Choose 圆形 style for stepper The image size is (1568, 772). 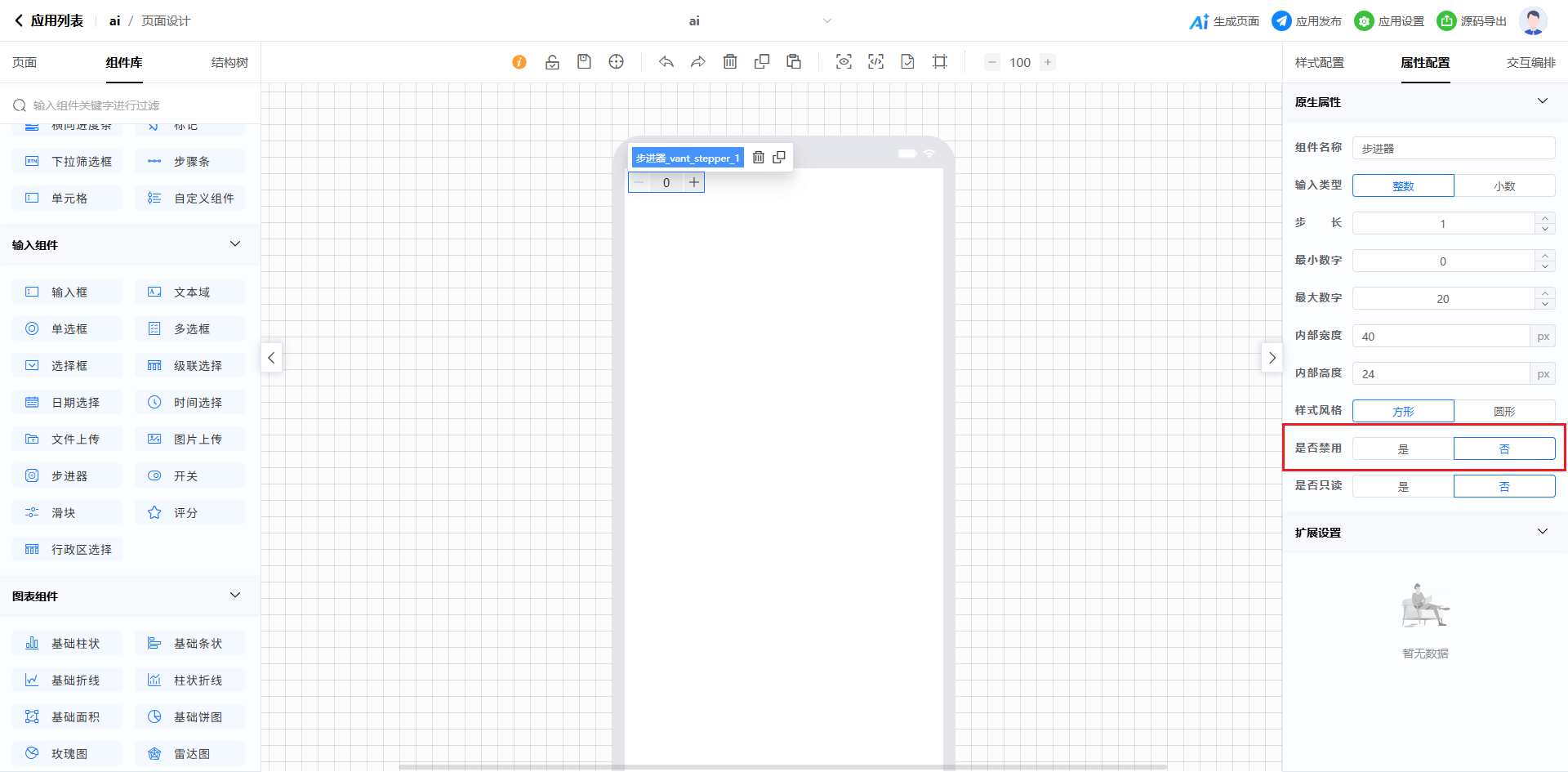(x=1504, y=412)
